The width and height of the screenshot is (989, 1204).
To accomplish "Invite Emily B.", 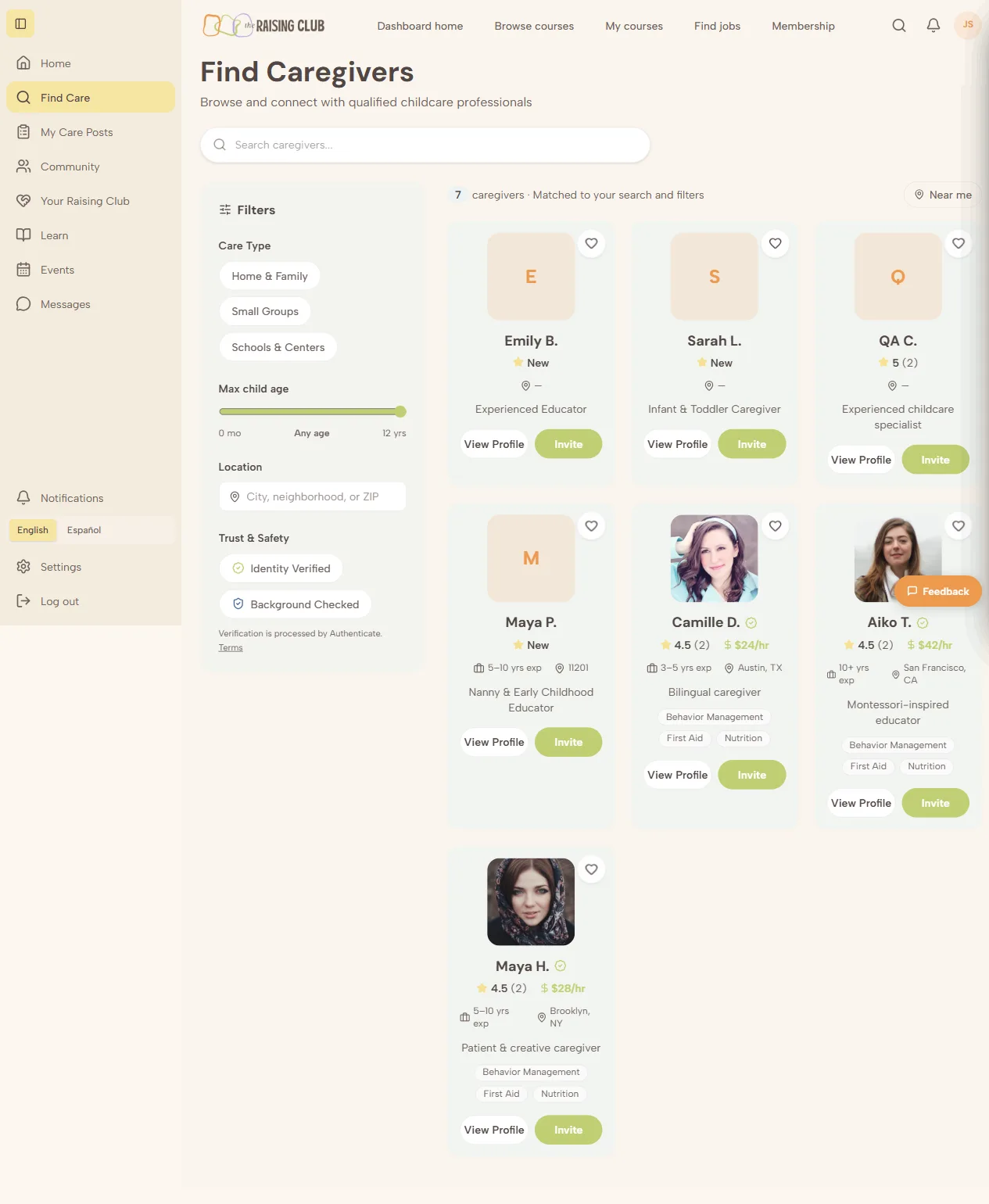I will 568,444.
